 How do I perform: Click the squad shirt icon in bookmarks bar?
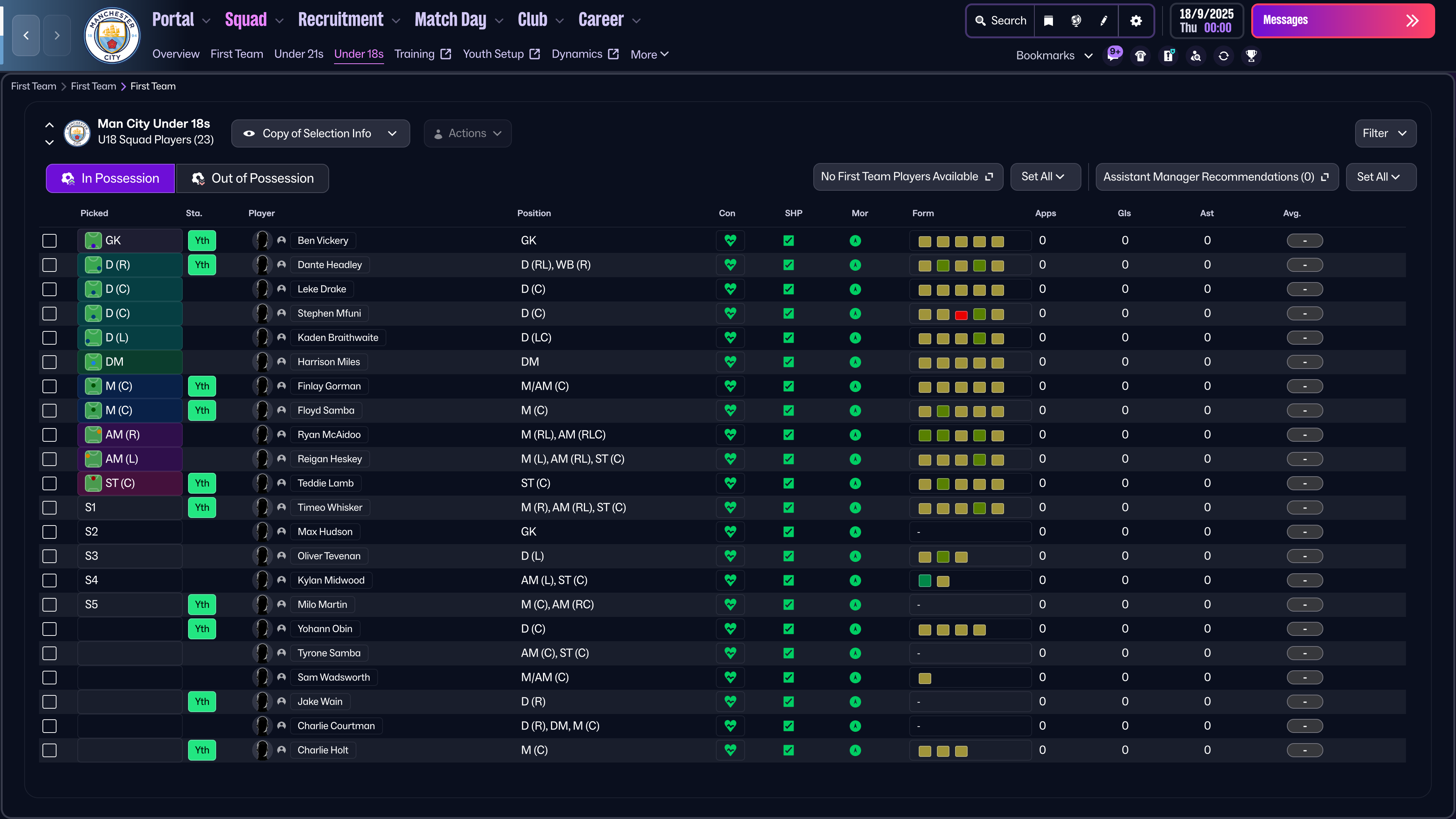point(1140,55)
